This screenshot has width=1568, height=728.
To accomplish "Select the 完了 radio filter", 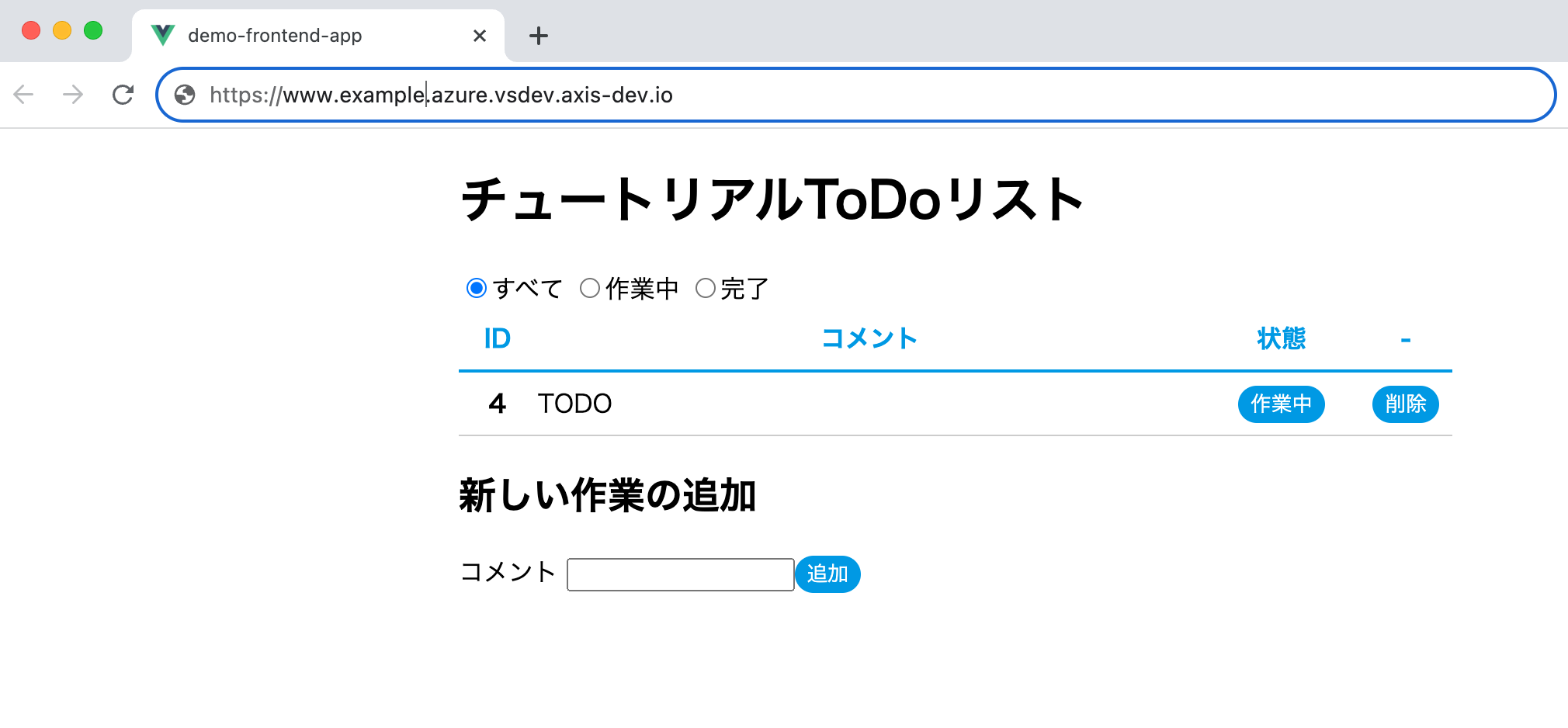I will click(705, 289).
